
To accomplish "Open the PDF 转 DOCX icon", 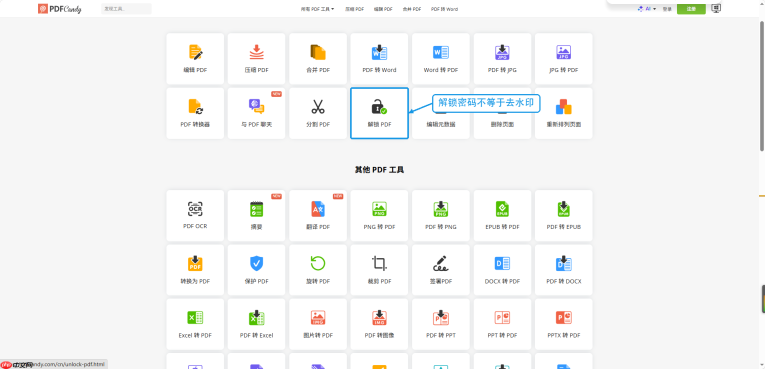I will (564, 264).
